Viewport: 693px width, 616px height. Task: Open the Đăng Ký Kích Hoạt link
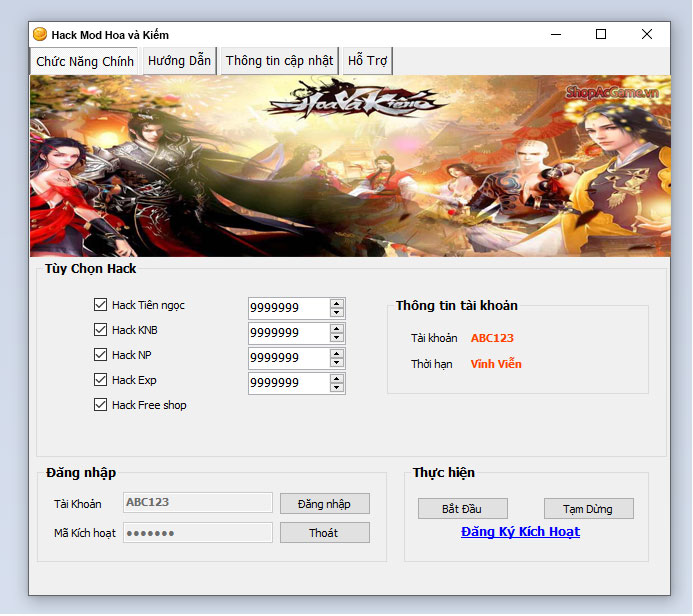click(x=520, y=532)
